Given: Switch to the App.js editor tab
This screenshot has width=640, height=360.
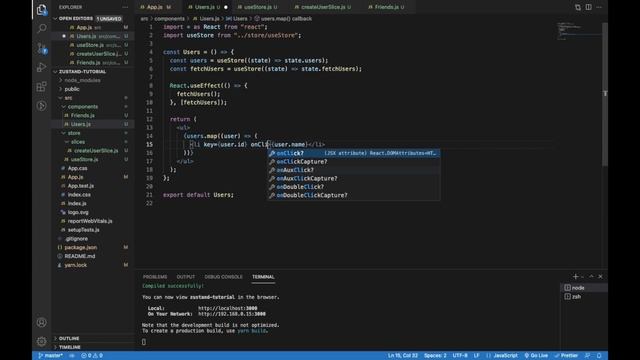Looking at the screenshot, I should point(155,7).
